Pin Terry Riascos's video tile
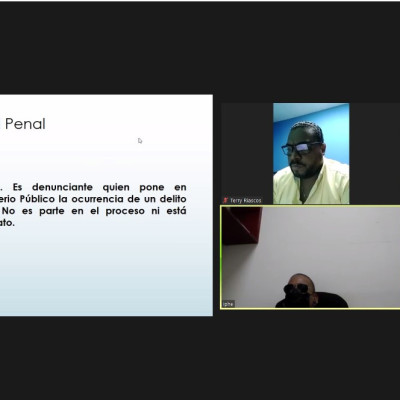This screenshot has height=400, width=400. click(311, 153)
